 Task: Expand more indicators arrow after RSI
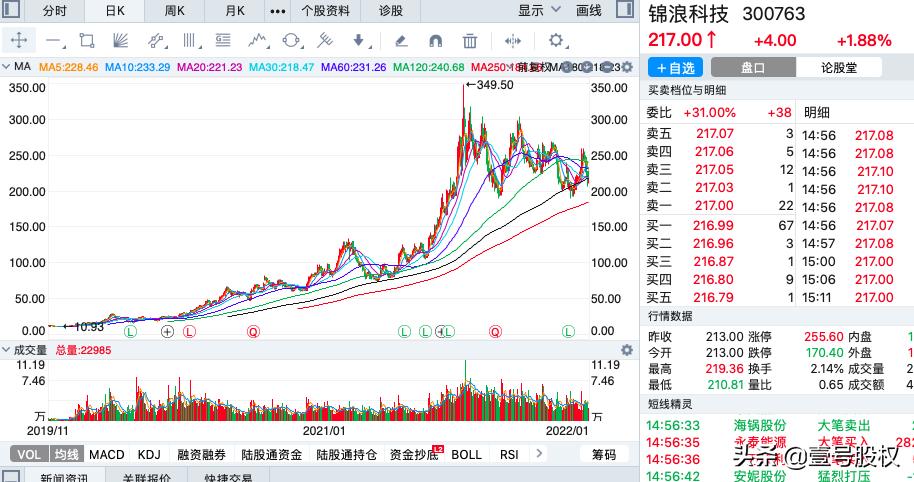pyautogui.click(x=539, y=453)
